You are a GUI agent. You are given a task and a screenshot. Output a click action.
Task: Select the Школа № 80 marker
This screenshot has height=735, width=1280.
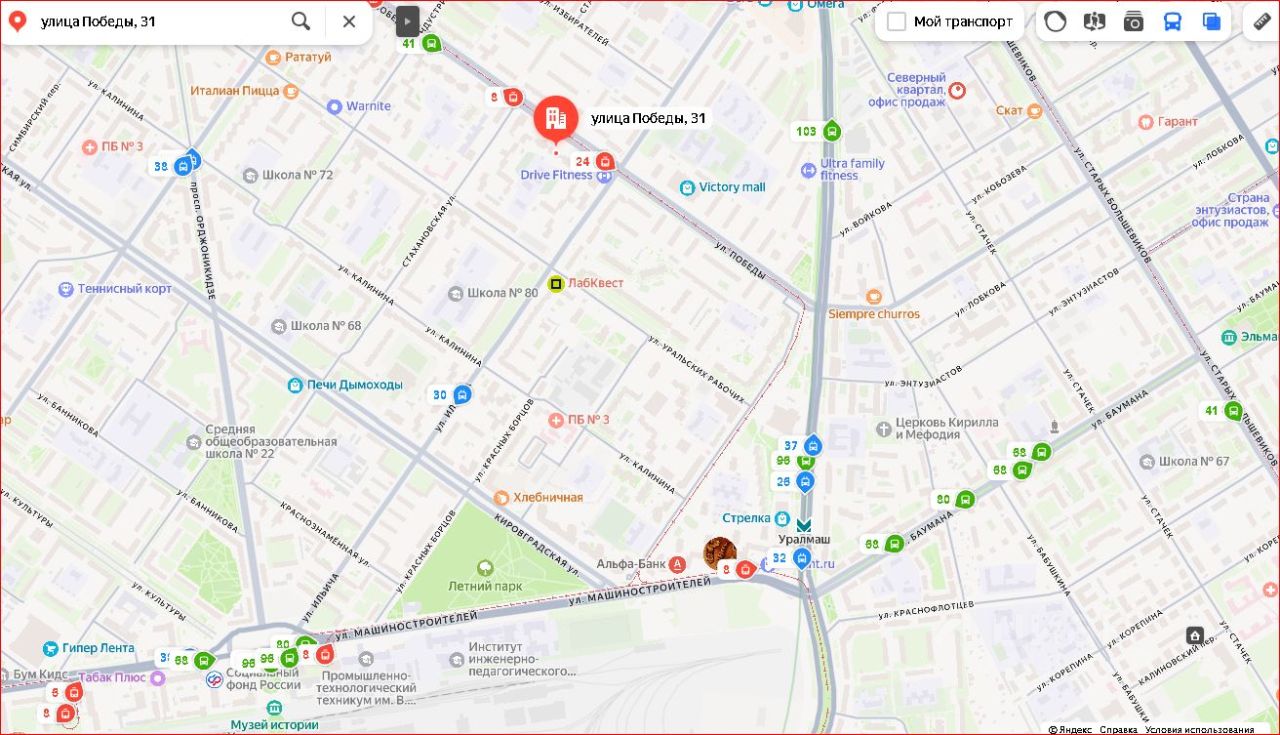[x=456, y=293]
